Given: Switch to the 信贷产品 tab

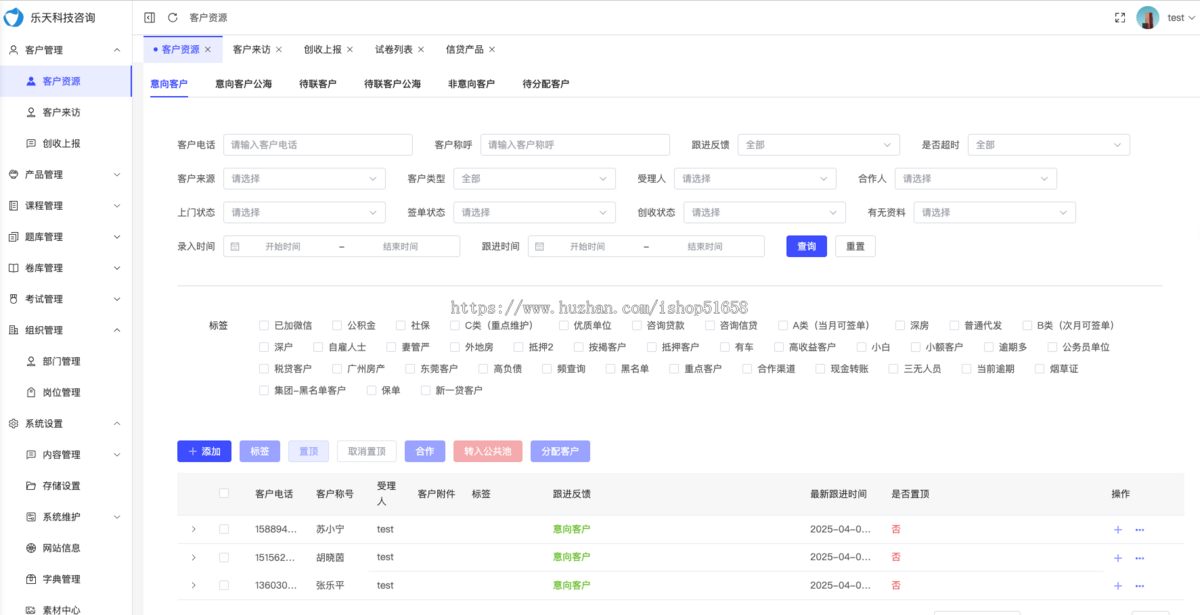Looking at the screenshot, I should pos(465,48).
